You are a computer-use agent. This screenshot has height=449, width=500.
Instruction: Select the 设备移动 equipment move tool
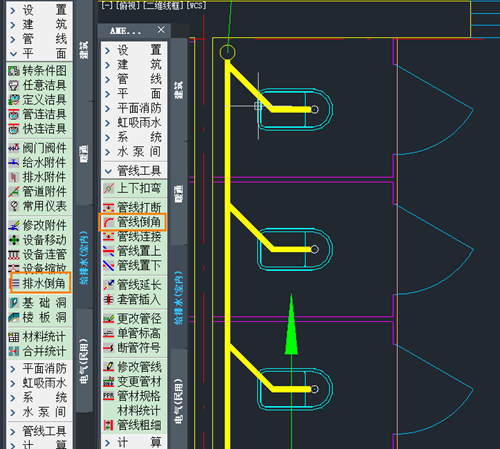pos(39,240)
